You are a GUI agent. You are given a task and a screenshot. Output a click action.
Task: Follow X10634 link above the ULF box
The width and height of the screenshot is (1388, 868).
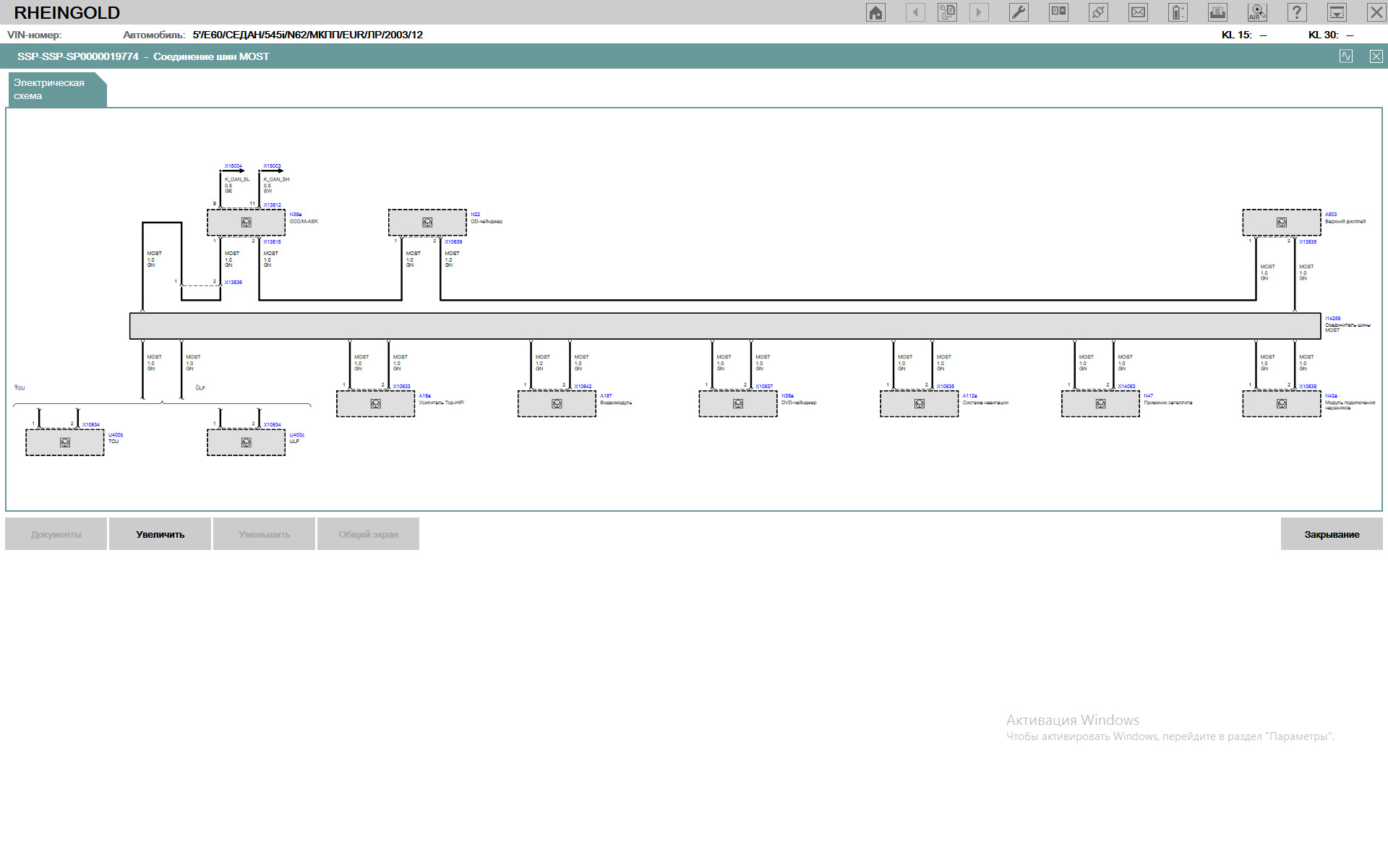tap(272, 425)
